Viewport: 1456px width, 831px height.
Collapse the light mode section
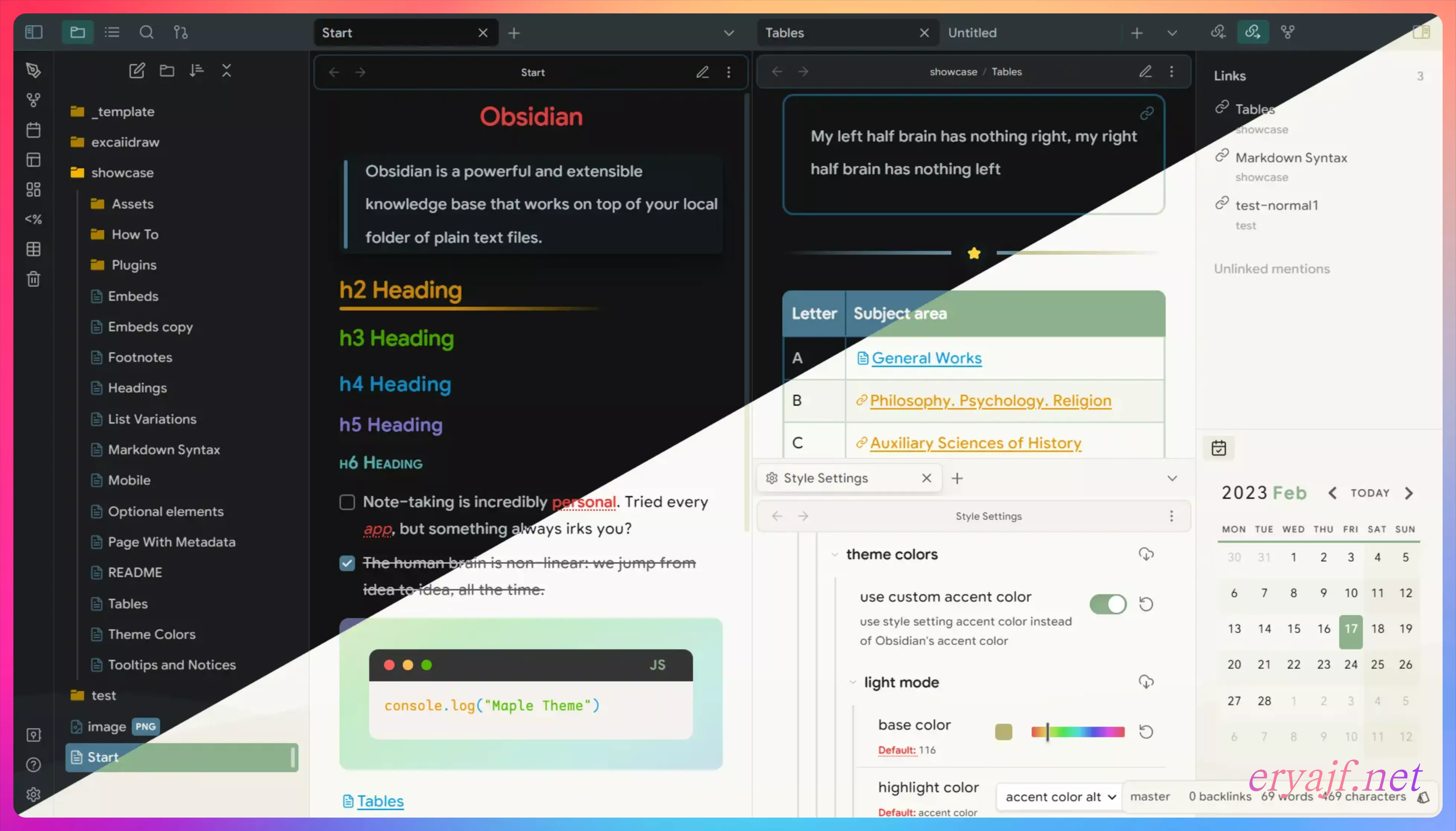(x=852, y=682)
